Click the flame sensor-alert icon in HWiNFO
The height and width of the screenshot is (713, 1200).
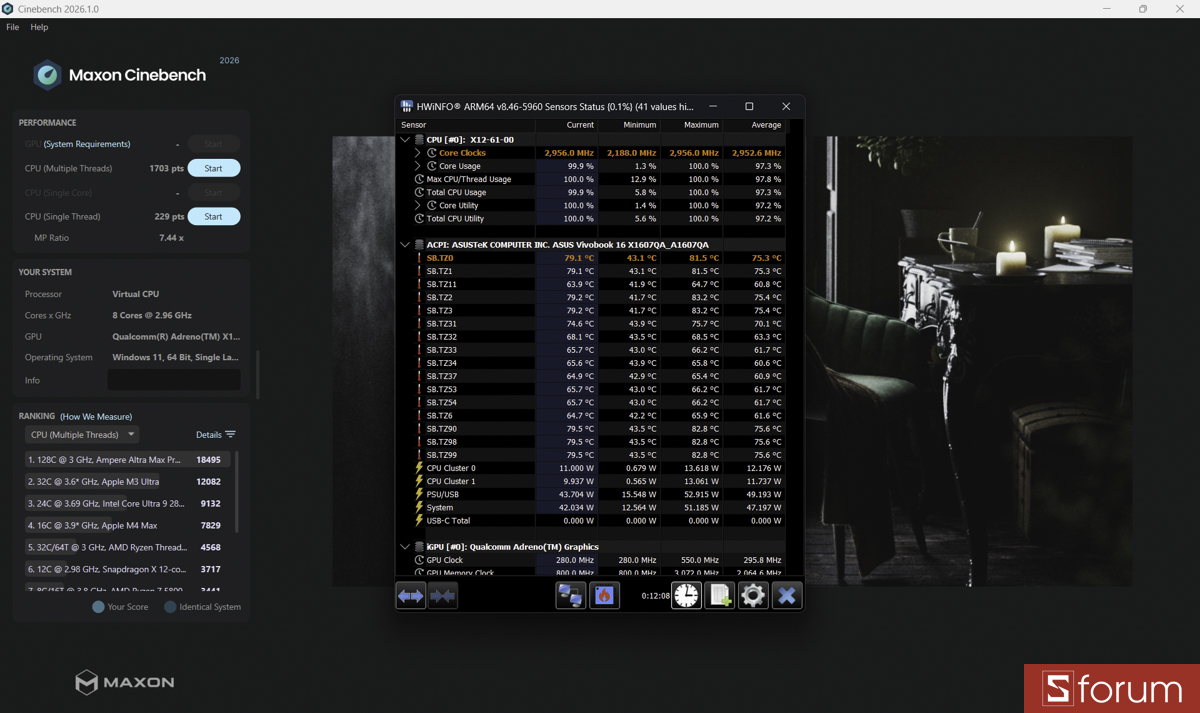coord(604,595)
